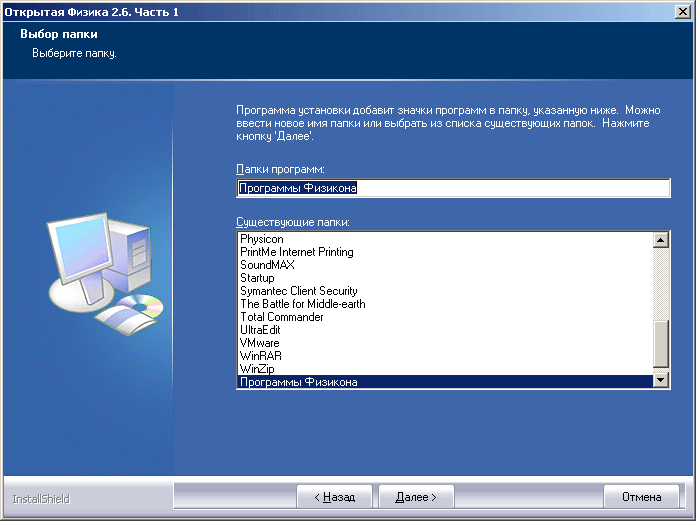Screen dimensions: 696x521
Task: Click the list scrollbar up arrow
Action: coord(660,240)
